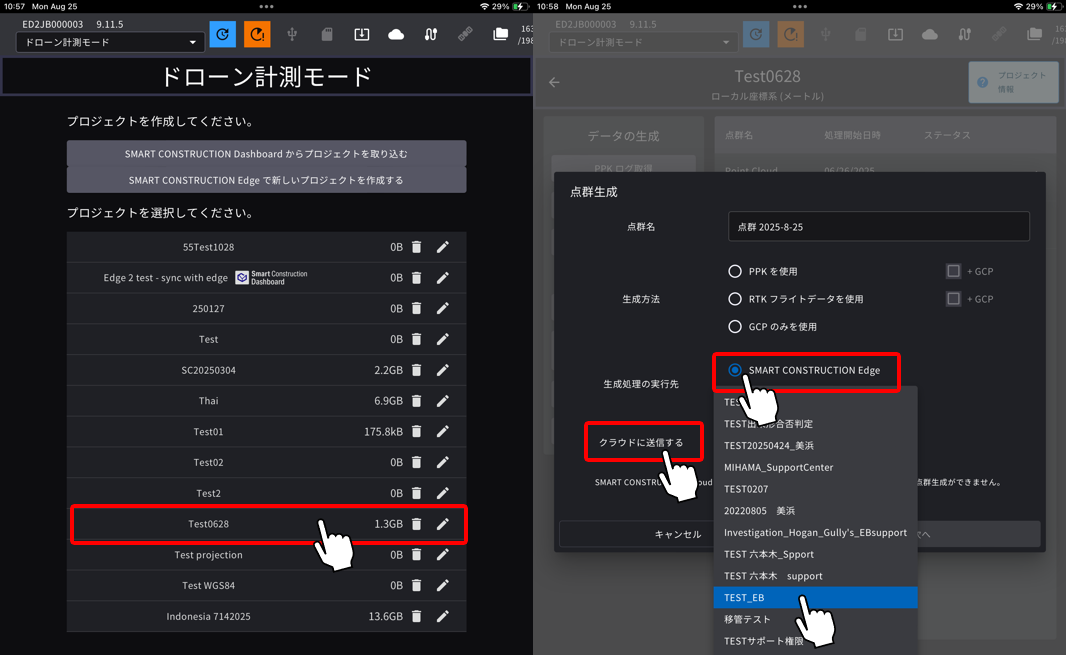
Task: Open the Test WGS84 project row
Action: (266, 585)
